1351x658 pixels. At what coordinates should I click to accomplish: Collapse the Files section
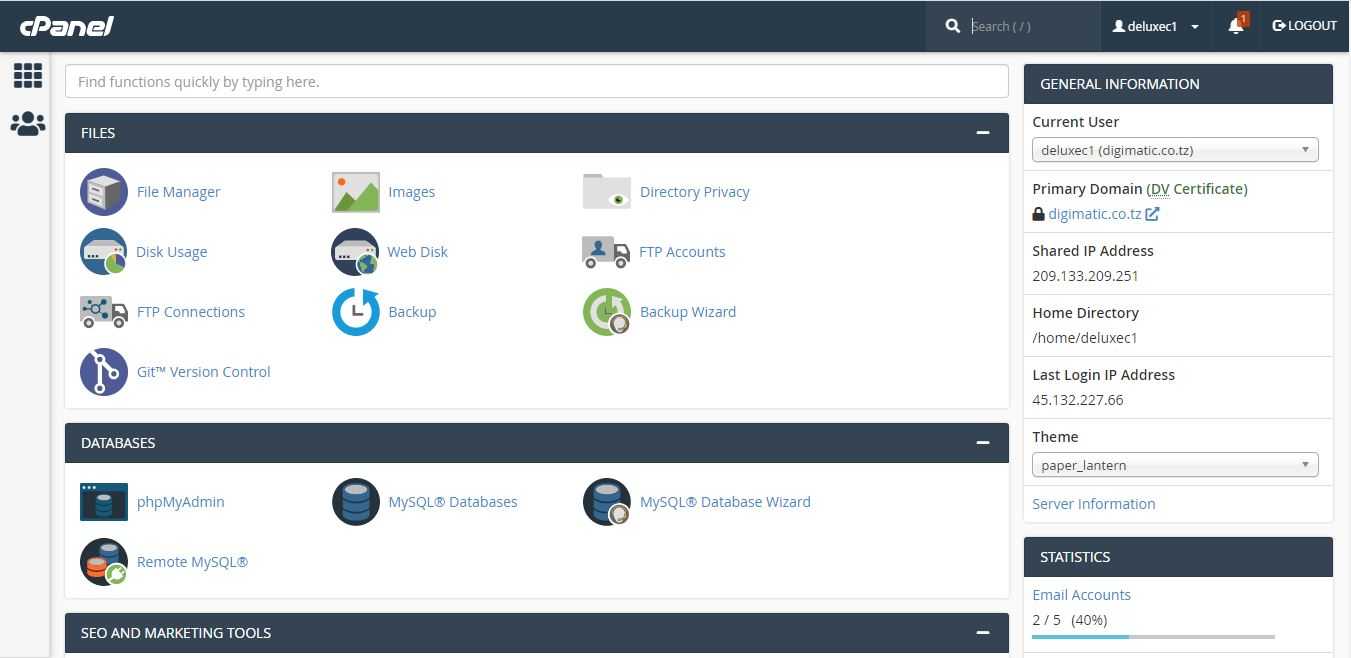click(x=983, y=133)
